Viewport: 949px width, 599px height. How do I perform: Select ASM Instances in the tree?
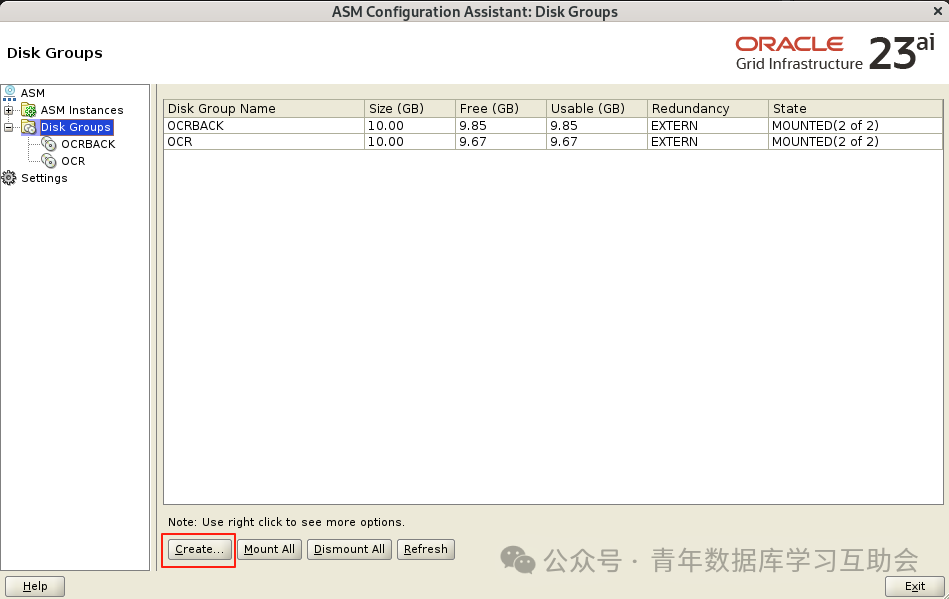(x=82, y=110)
